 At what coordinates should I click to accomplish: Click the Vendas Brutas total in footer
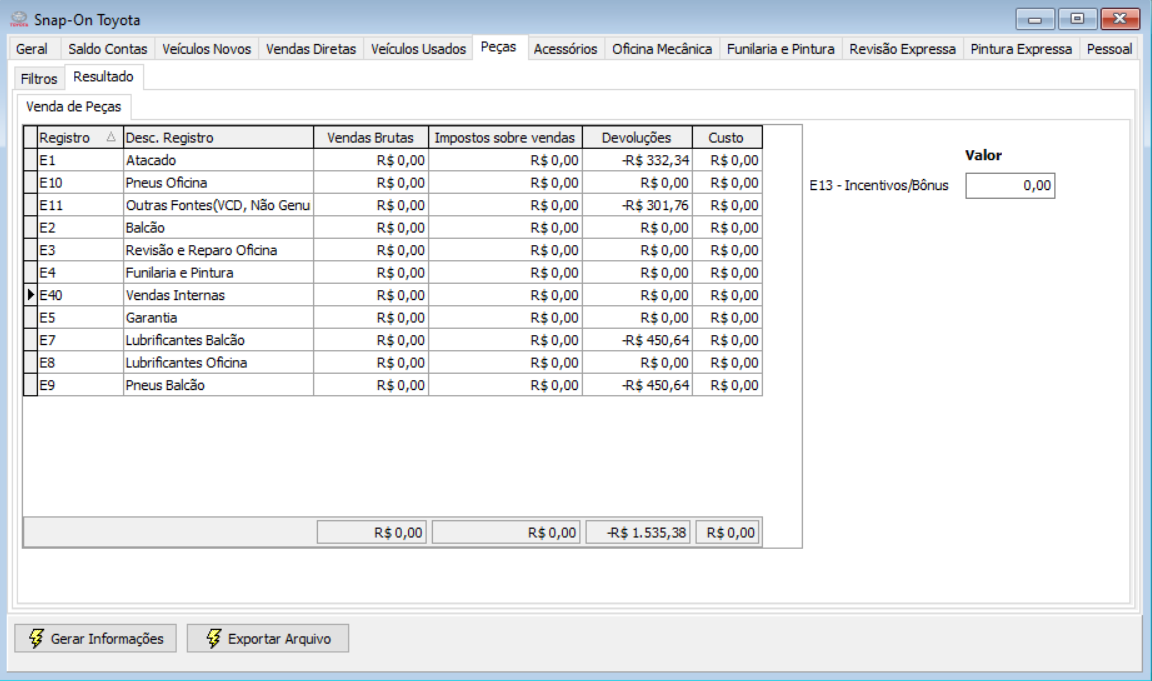point(371,533)
